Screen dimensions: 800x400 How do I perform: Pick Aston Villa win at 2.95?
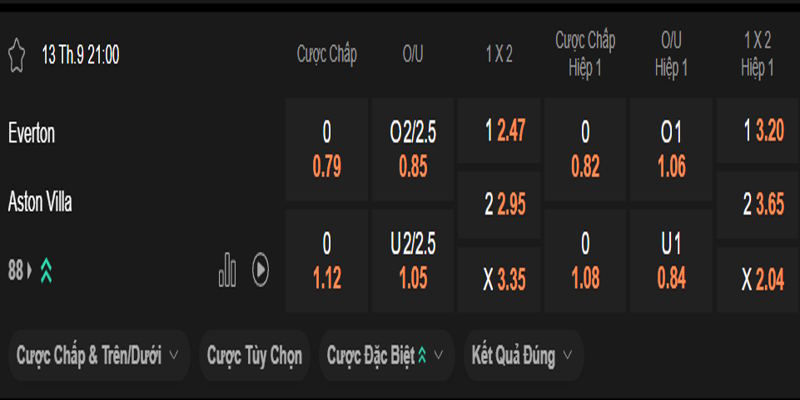[x=498, y=205]
